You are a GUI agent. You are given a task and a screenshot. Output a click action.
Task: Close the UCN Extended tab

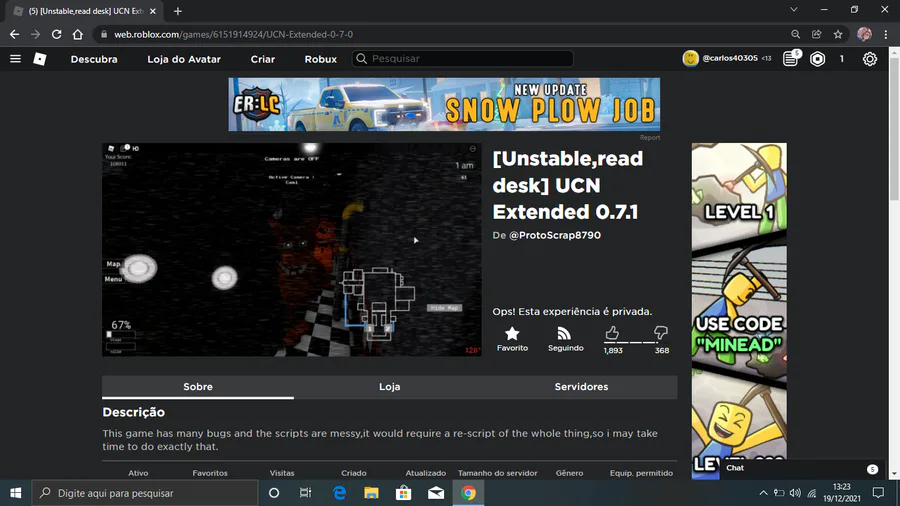[153, 11]
